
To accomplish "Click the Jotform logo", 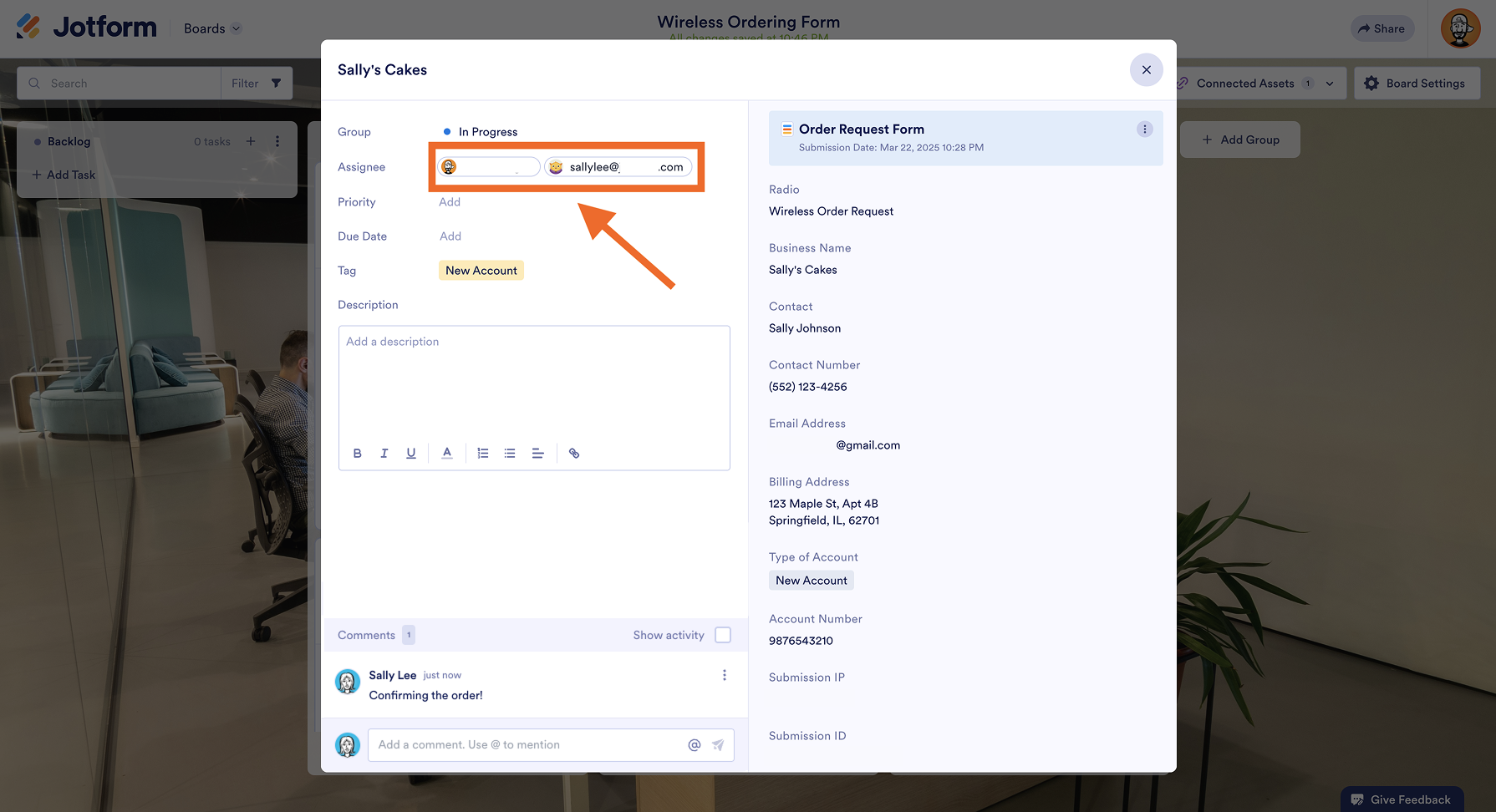I will (x=86, y=28).
